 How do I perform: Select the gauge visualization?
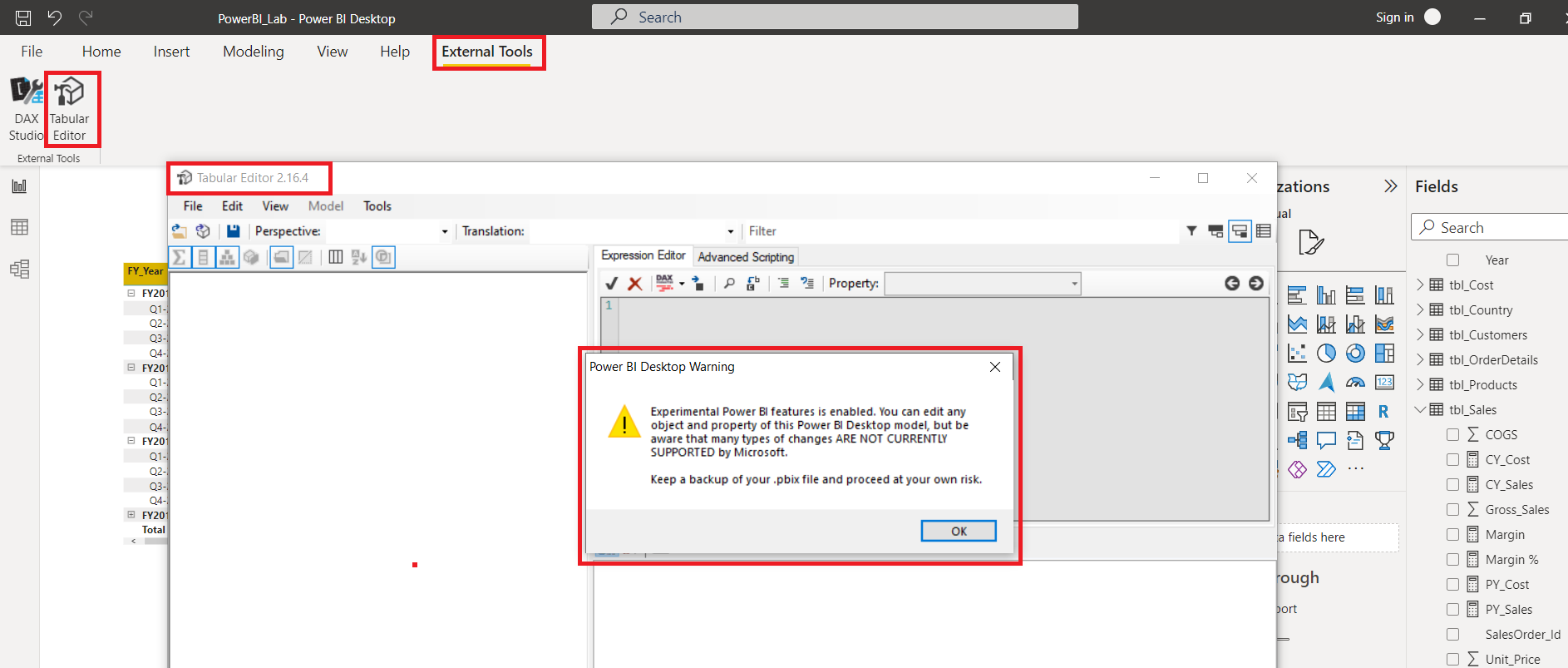point(1355,383)
